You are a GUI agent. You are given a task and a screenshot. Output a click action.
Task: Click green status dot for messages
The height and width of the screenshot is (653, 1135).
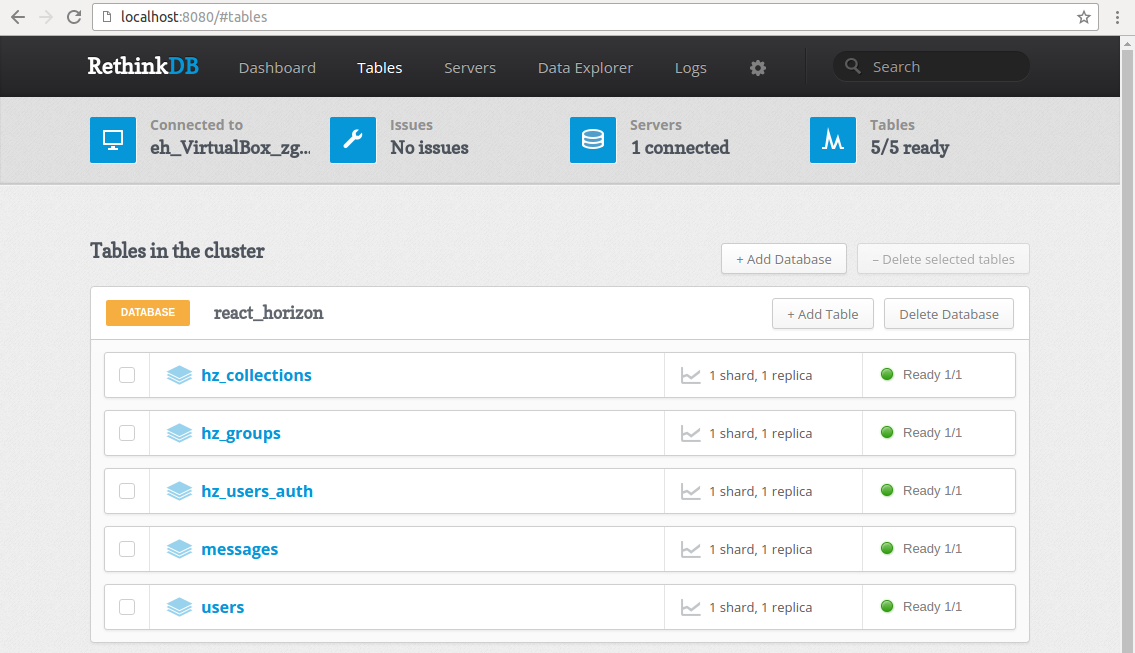[x=887, y=548]
